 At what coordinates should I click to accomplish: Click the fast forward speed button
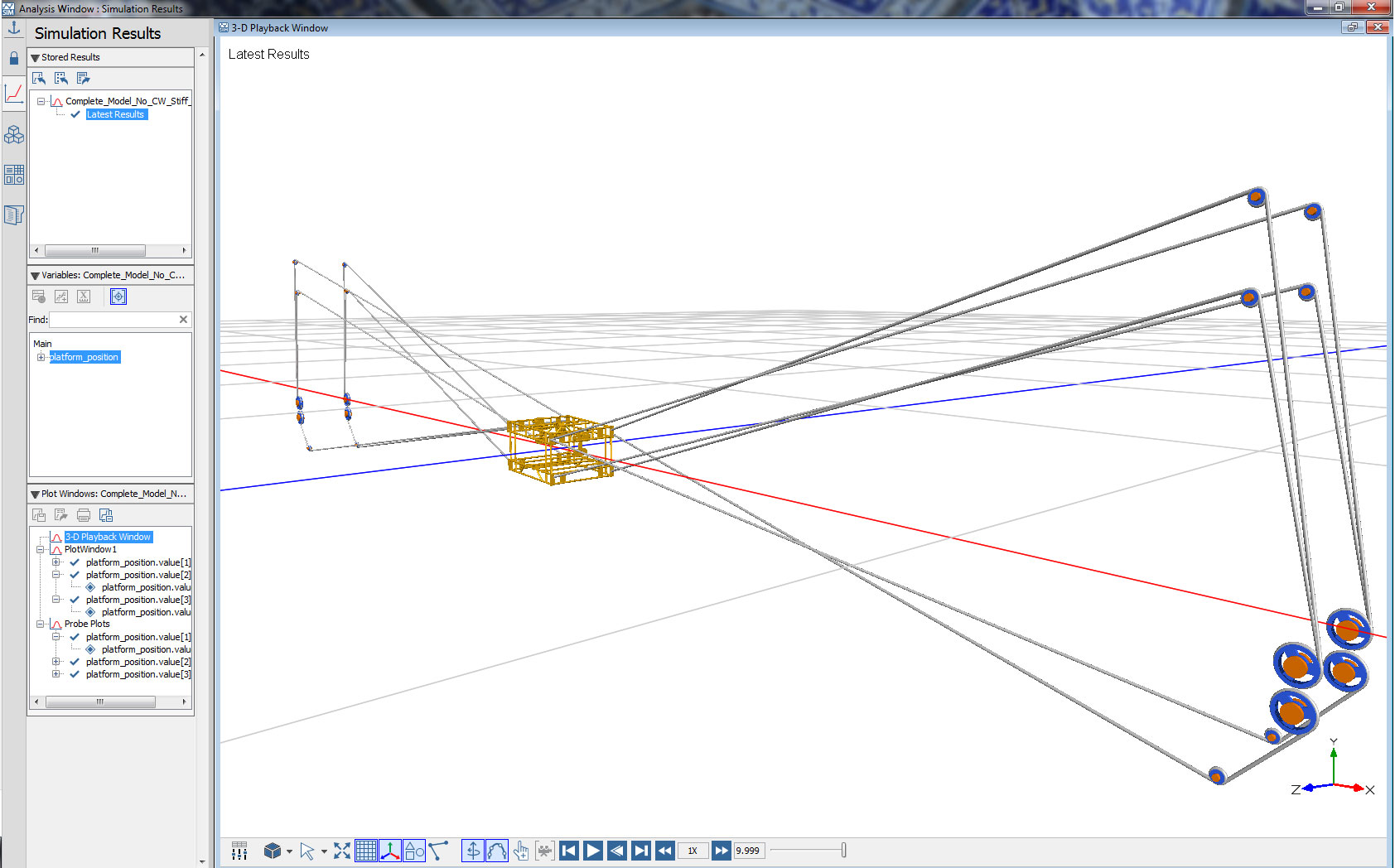(721, 851)
